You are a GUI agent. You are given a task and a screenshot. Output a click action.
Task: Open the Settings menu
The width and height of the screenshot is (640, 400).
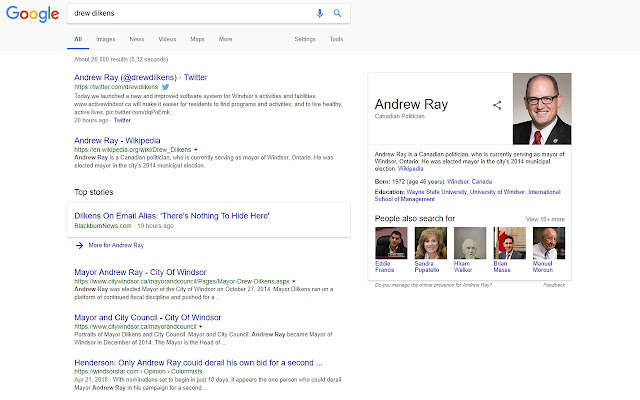click(305, 39)
